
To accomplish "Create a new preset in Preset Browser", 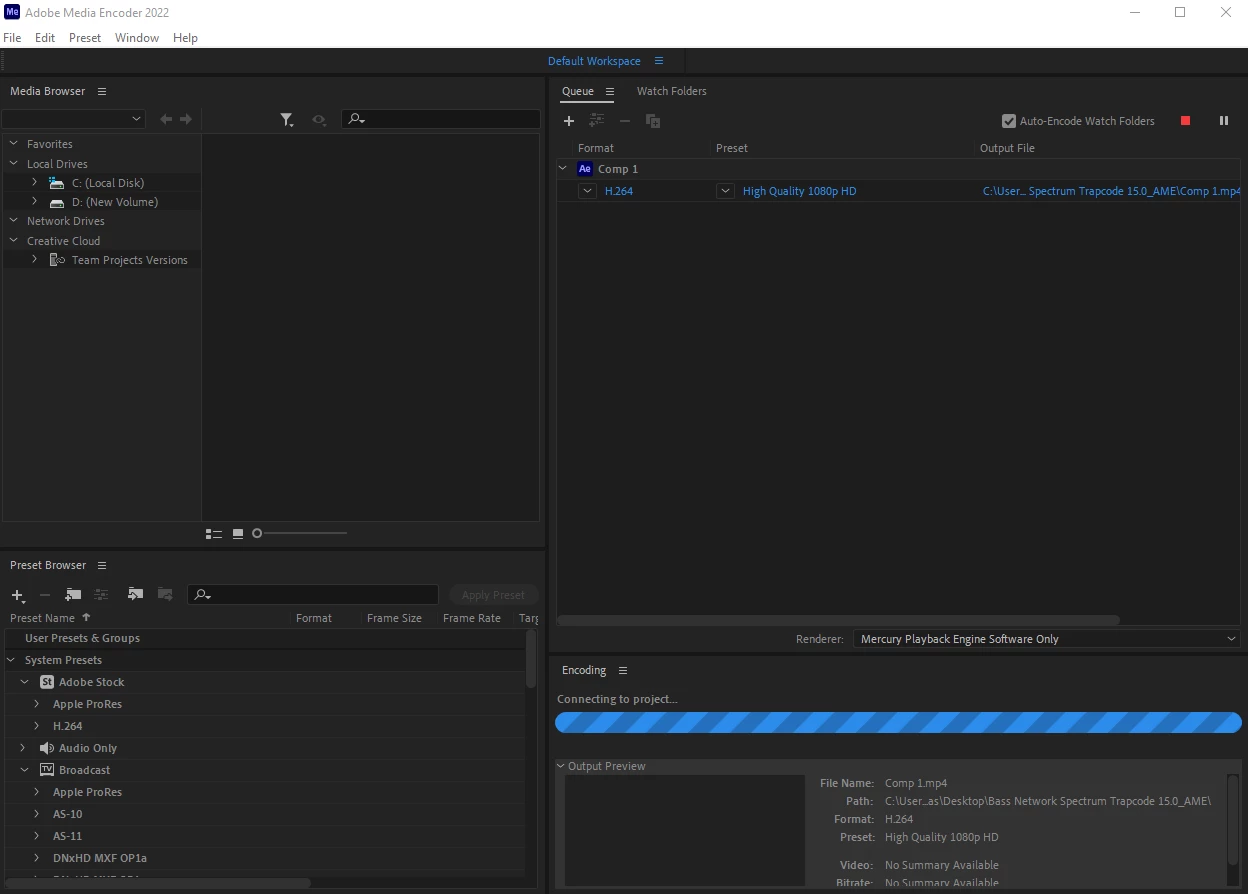I will coord(17,595).
